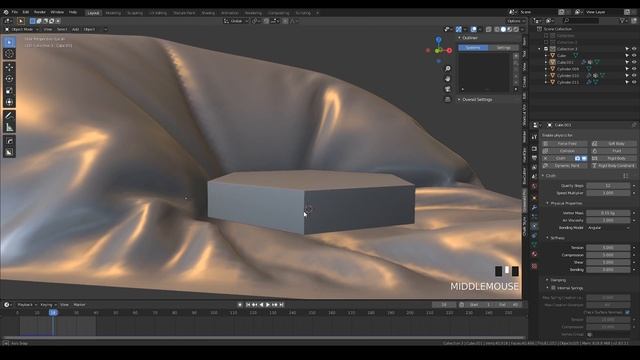Open the Tool properties tab icon

click(x=534, y=137)
